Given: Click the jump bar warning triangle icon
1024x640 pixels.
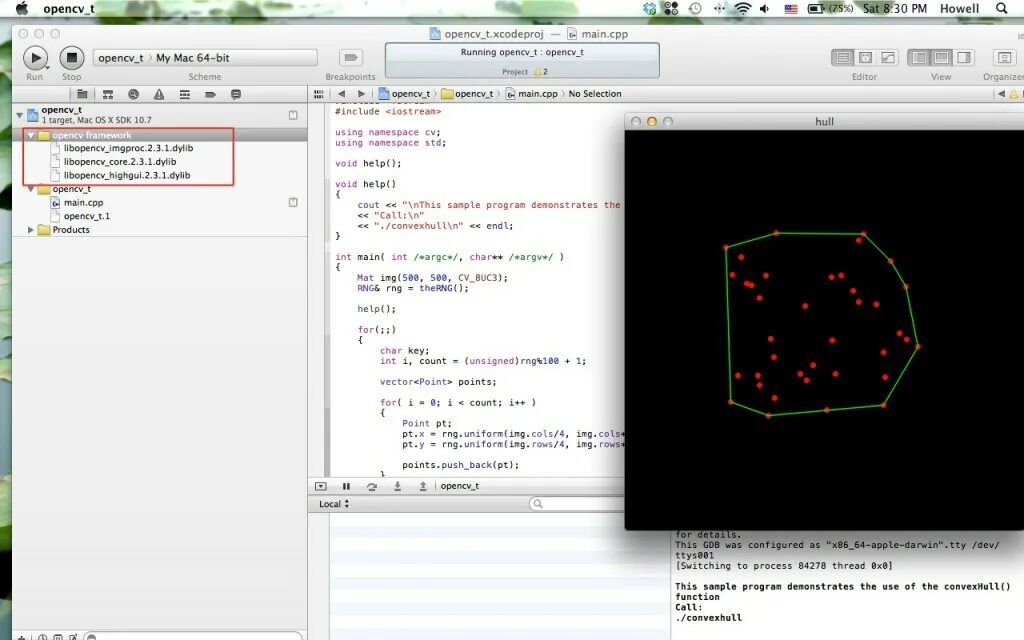Looking at the screenshot, I should pyautogui.click(x=1014, y=94).
